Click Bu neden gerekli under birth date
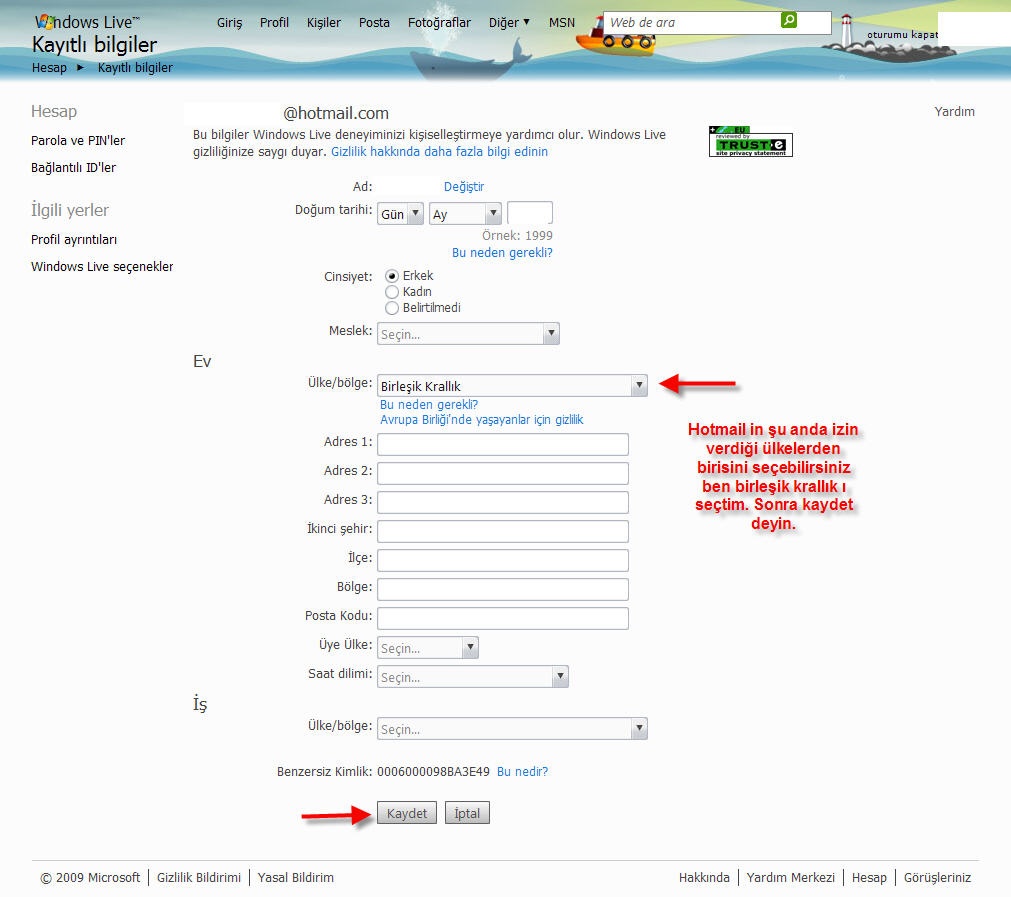Viewport: 1011px width, 897px height. [x=502, y=252]
